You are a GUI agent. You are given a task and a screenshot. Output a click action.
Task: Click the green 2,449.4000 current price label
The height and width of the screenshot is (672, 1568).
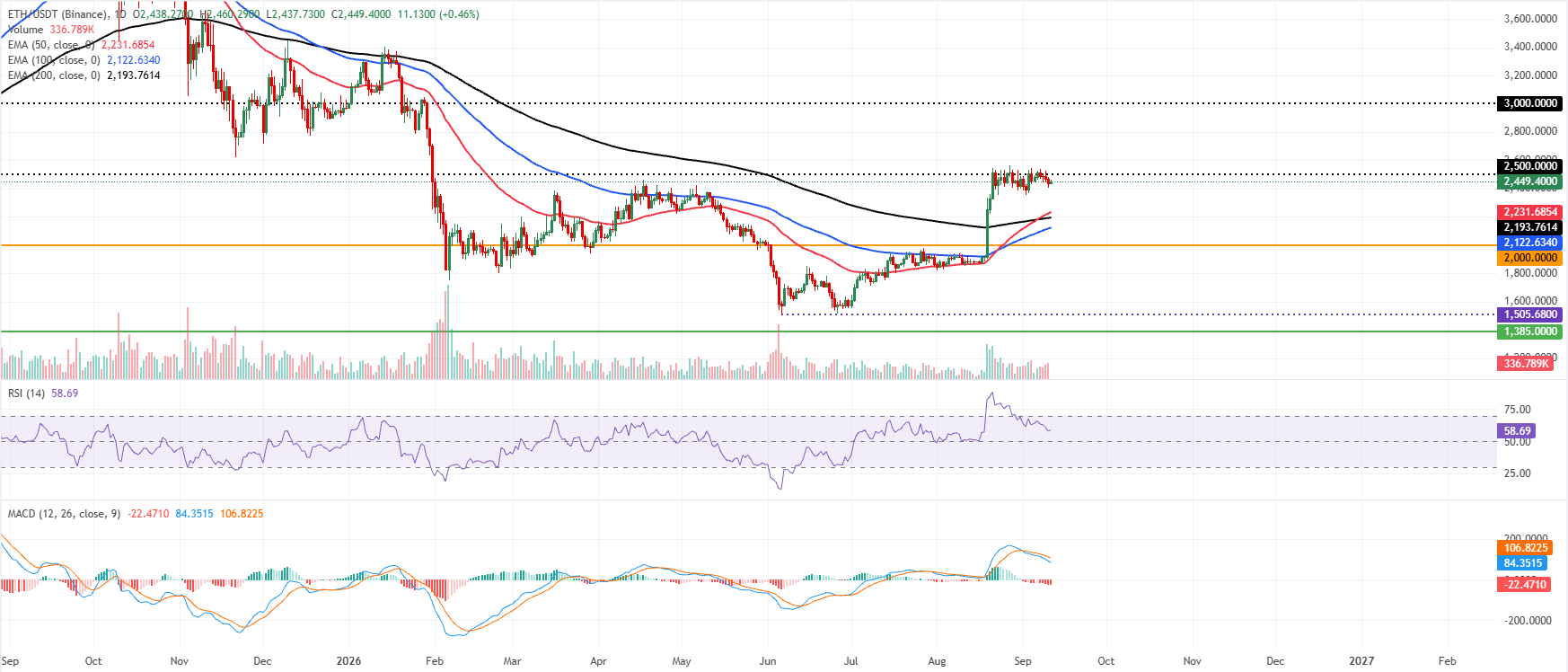pyautogui.click(x=1530, y=181)
